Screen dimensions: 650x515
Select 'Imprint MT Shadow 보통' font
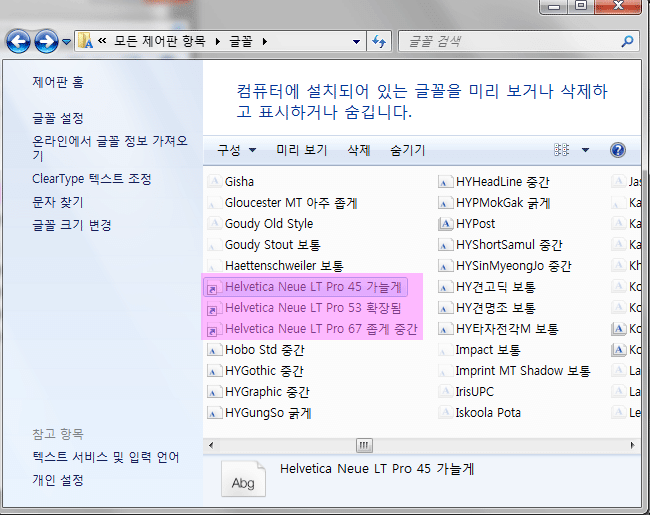point(523,371)
